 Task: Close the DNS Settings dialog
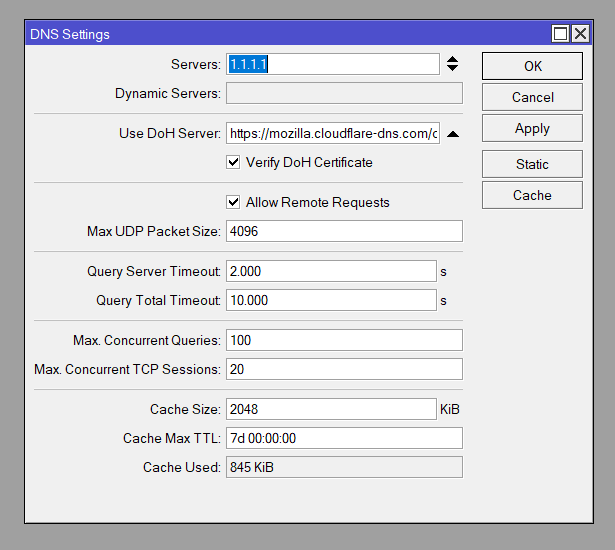coord(580,34)
